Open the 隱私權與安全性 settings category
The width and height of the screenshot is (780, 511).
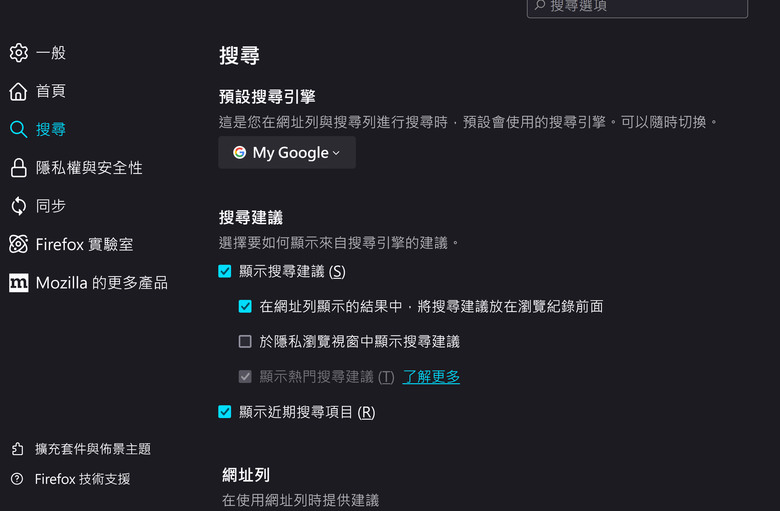tap(89, 168)
